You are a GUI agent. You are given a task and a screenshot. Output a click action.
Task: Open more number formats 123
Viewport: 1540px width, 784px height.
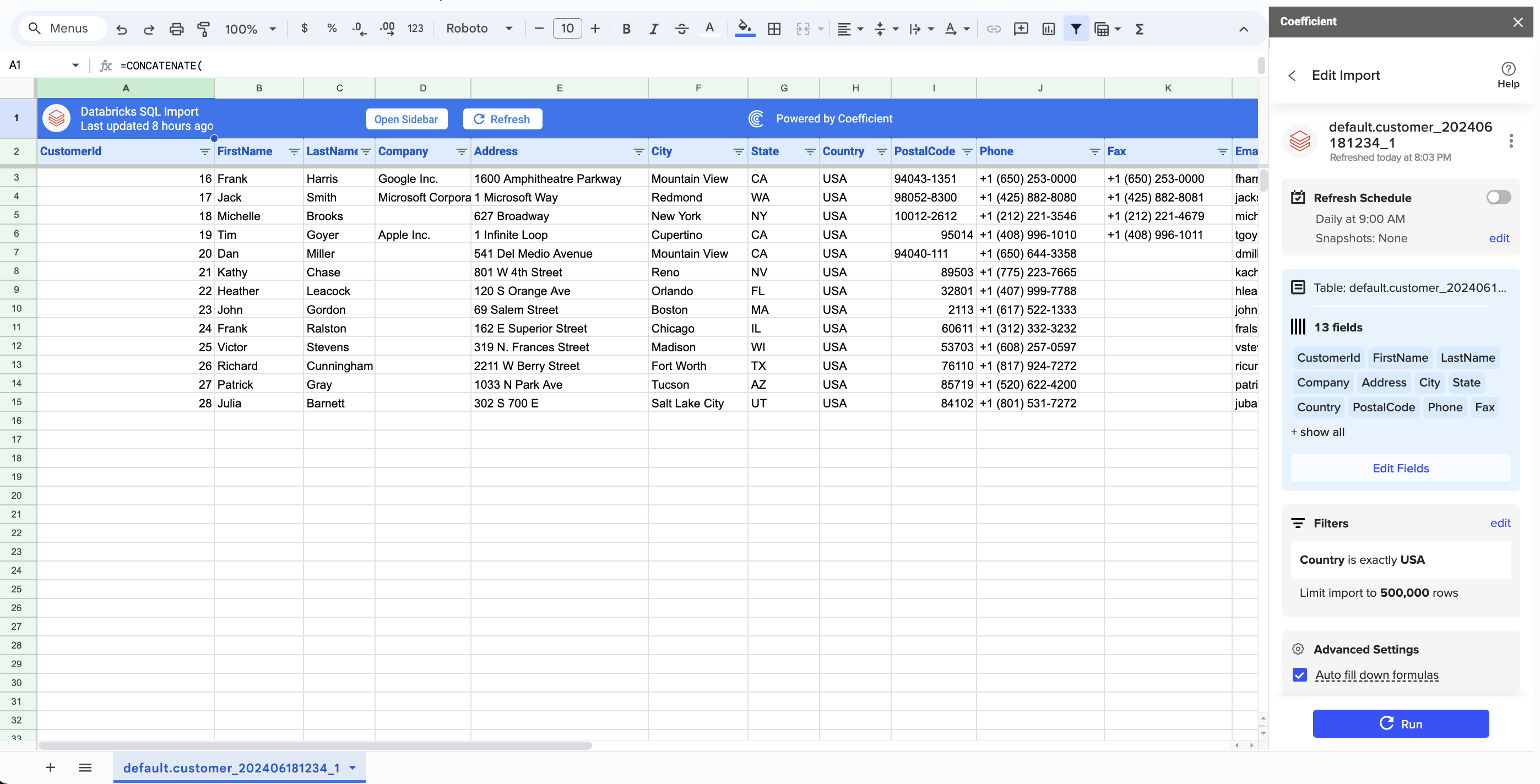coord(415,28)
